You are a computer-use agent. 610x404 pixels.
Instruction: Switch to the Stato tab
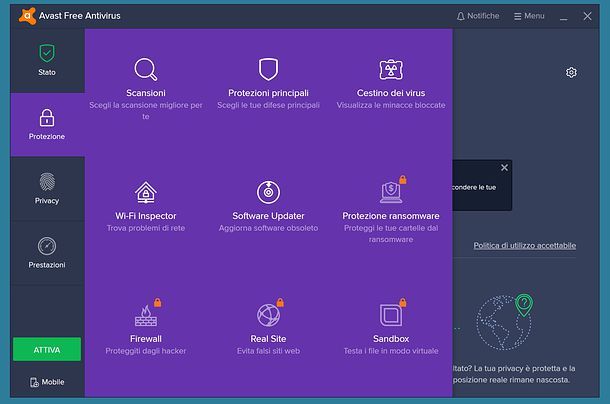coord(47,60)
